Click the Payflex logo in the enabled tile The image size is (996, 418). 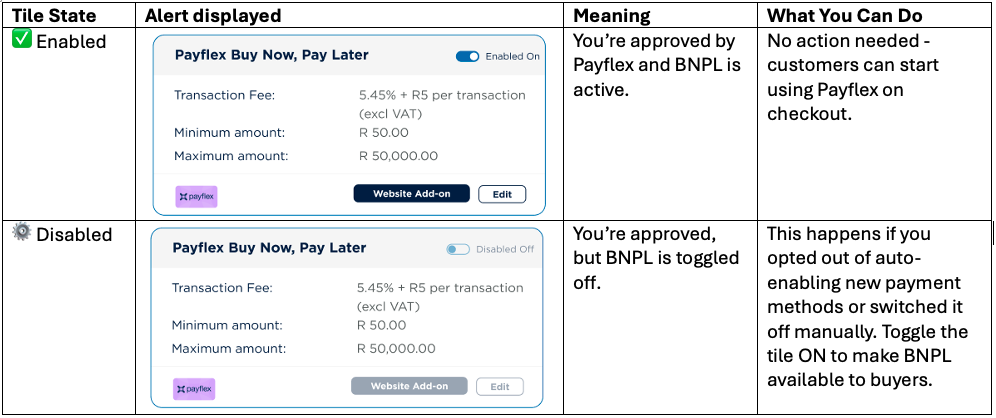[x=196, y=196]
